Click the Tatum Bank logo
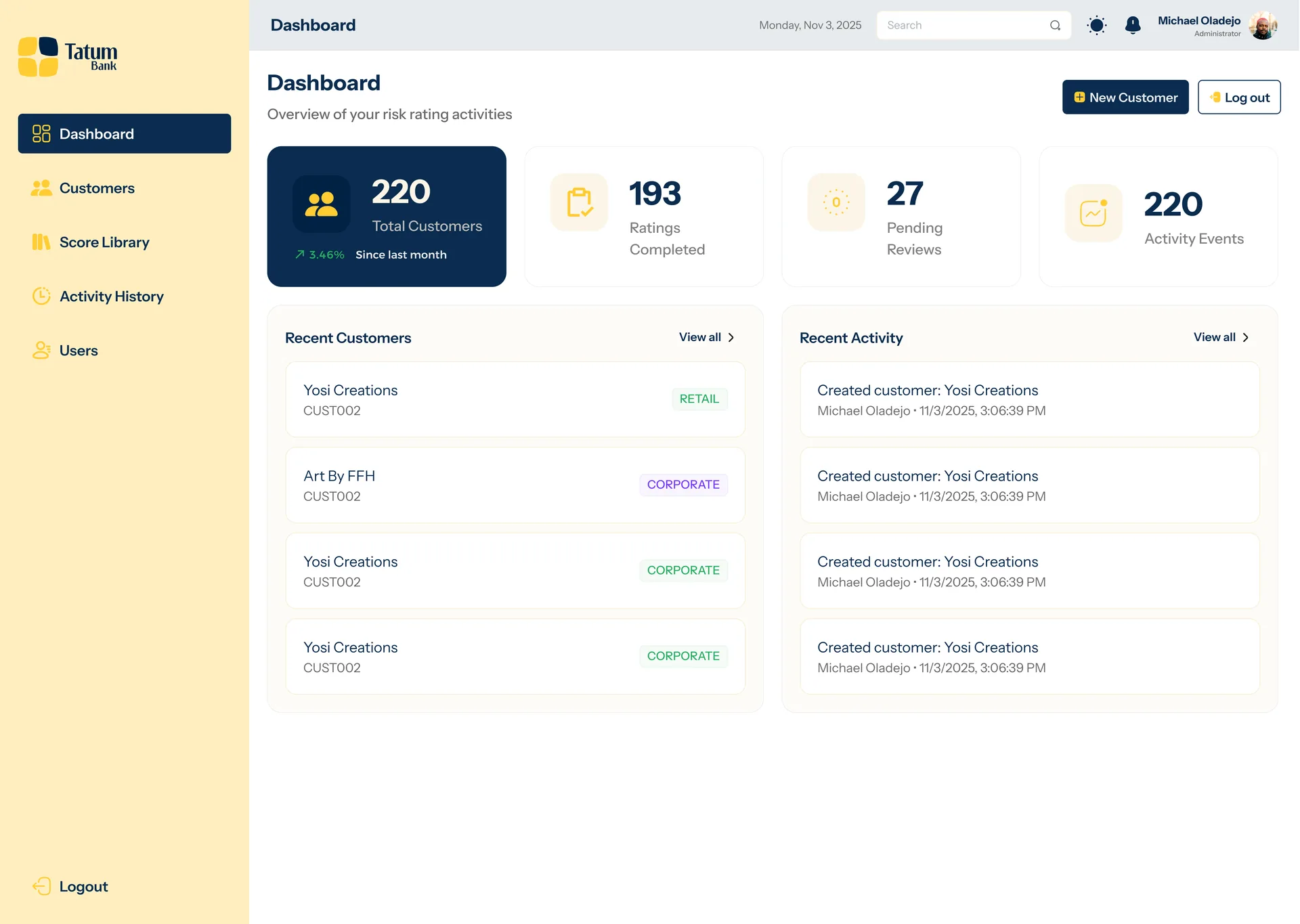Image resolution: width=1300 pixels, height=924 pixels. 68,57
